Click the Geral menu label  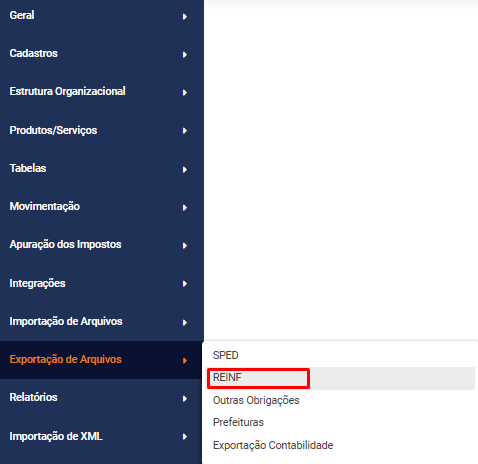pos(22,15)
